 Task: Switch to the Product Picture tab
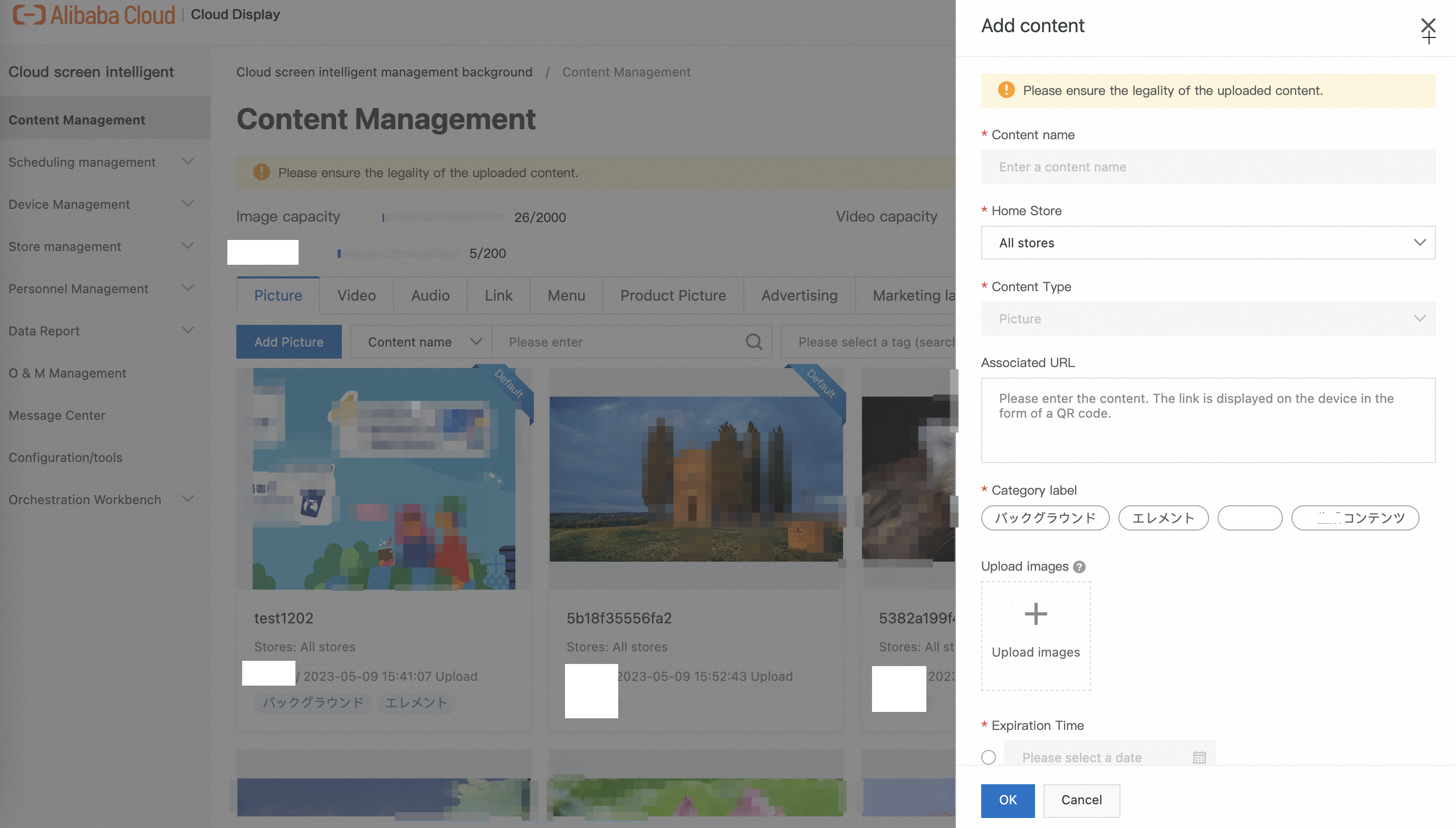673,295
